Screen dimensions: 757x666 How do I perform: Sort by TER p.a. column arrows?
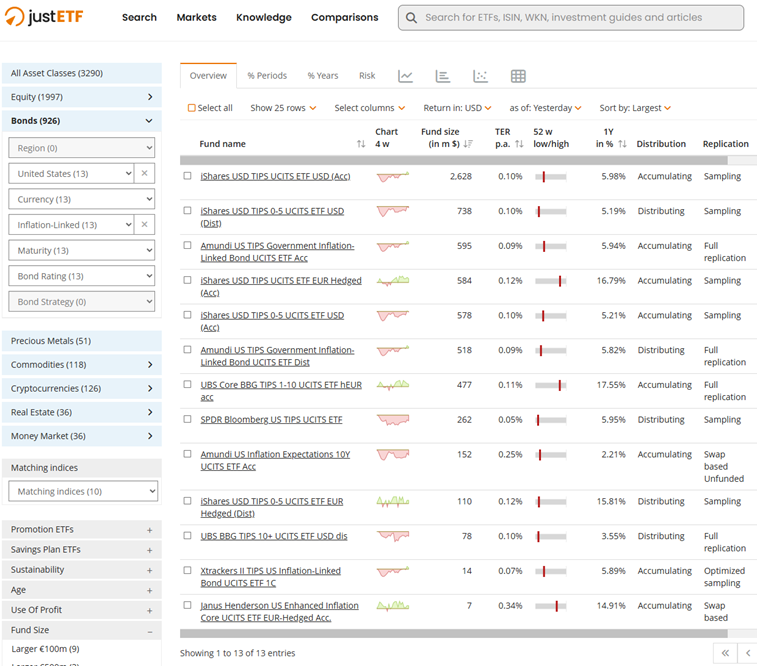[x=519, y=145]
